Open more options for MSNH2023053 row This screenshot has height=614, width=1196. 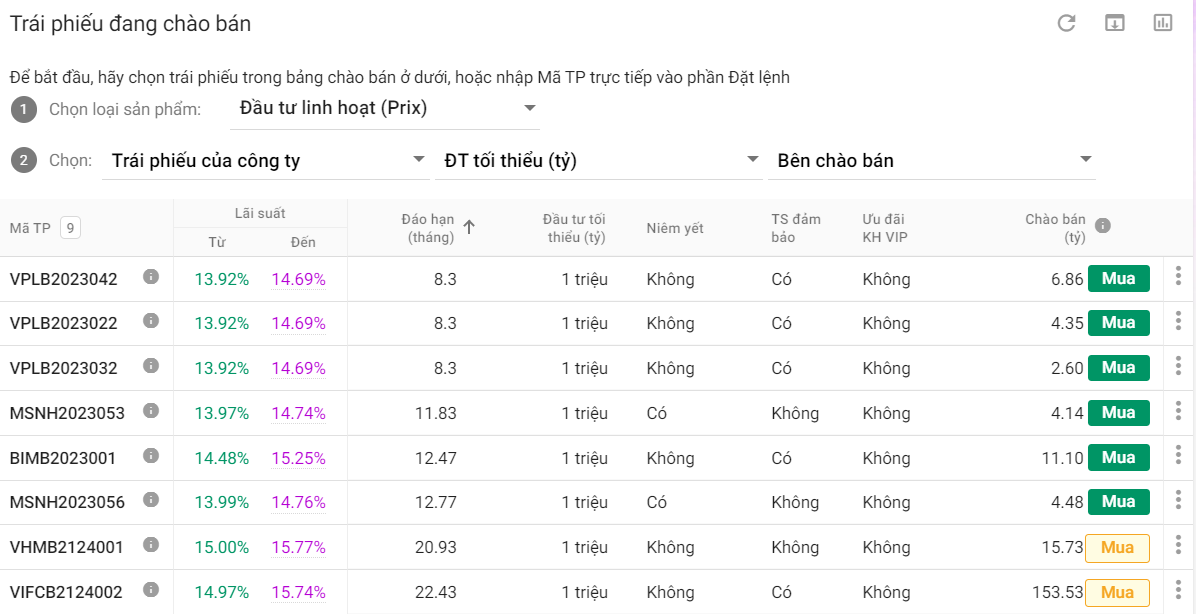(x=1178, y=411)
